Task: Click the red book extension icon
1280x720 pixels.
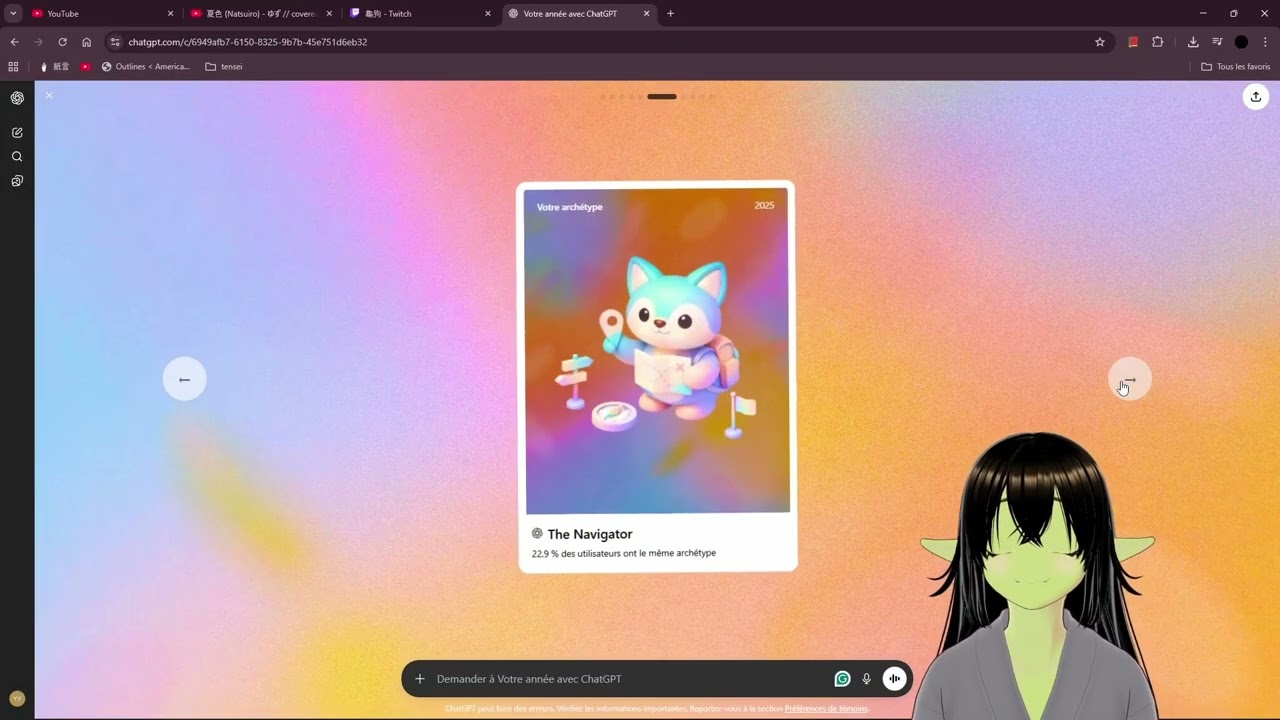Action: 1133,42
